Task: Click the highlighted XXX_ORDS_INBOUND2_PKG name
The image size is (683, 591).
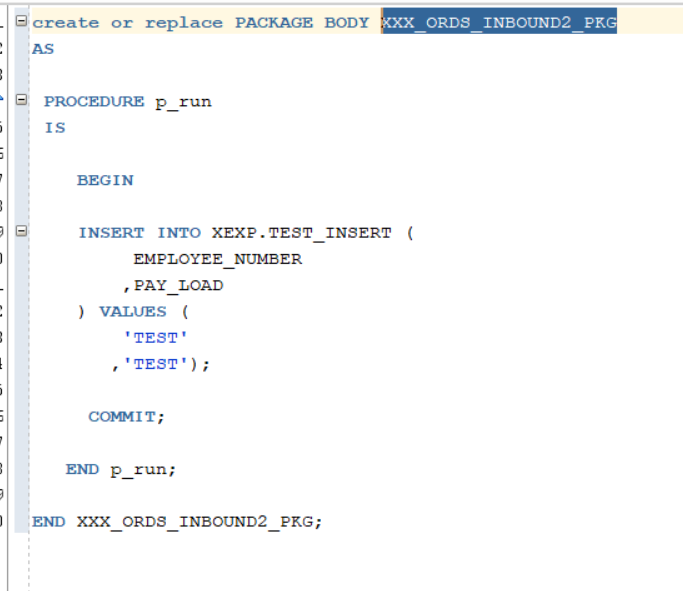Action: tap(499, 22)
